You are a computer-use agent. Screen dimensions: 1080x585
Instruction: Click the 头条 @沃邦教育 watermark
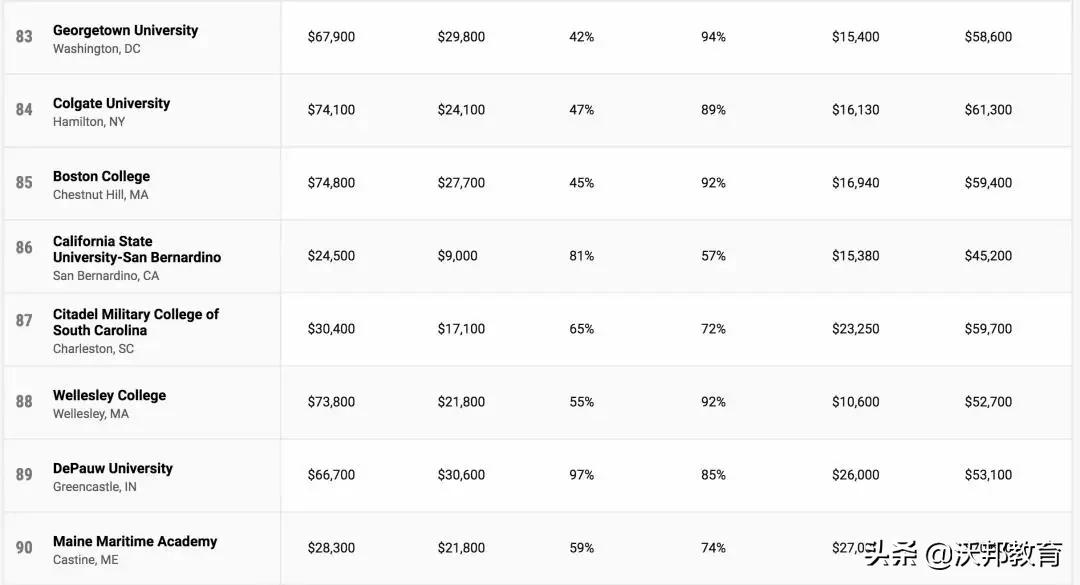(x=962, y=553)
